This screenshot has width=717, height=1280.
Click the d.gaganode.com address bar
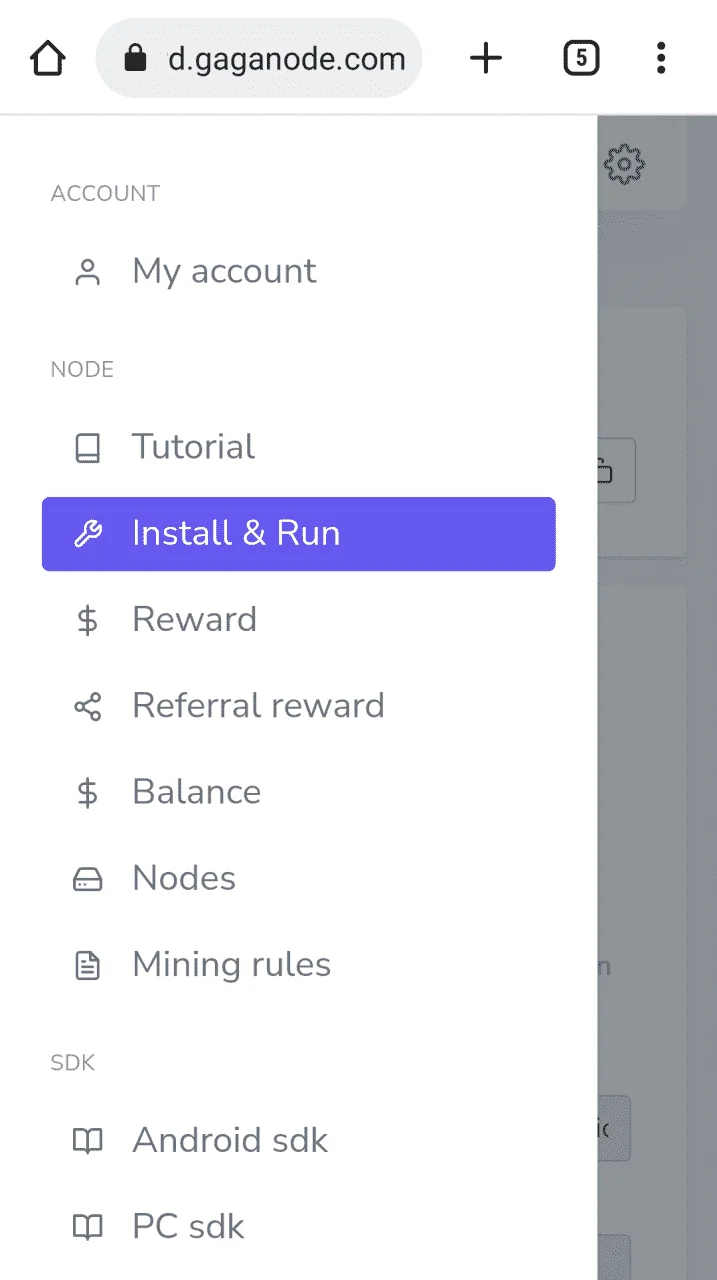tap(259, 59)
